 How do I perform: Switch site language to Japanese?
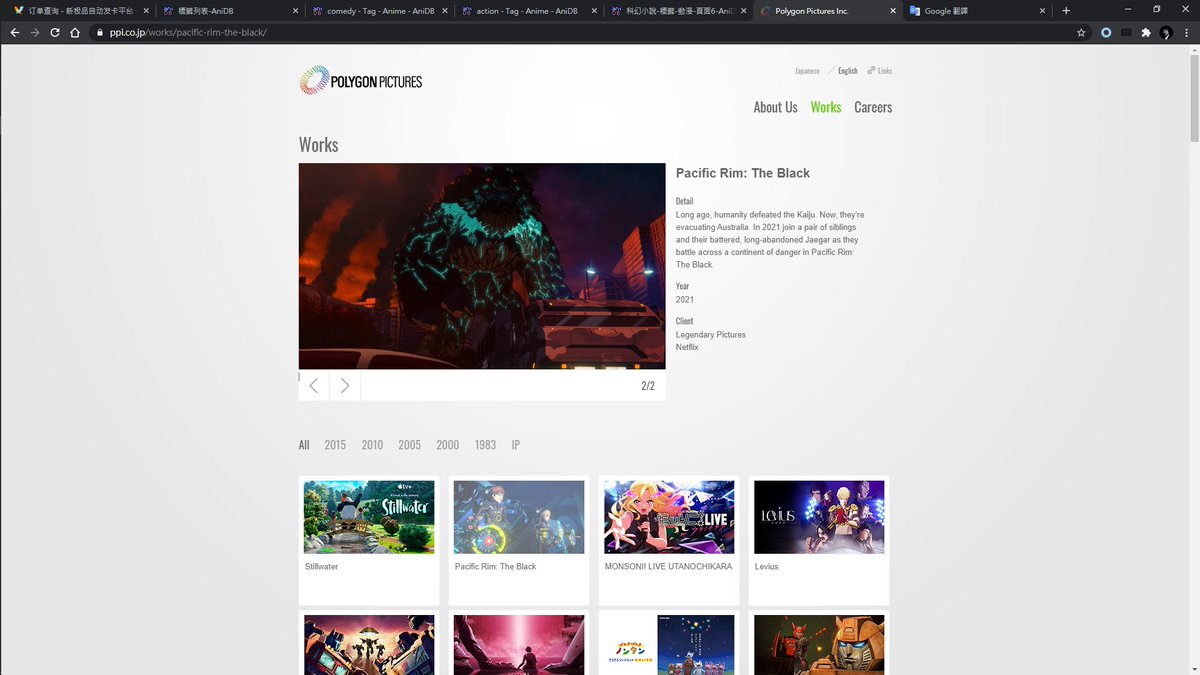pos(807,71)
